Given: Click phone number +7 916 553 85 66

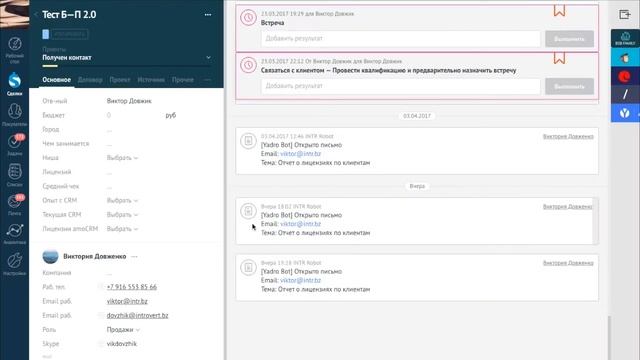Looking at the screenshot, I should (x=132, y=287).
